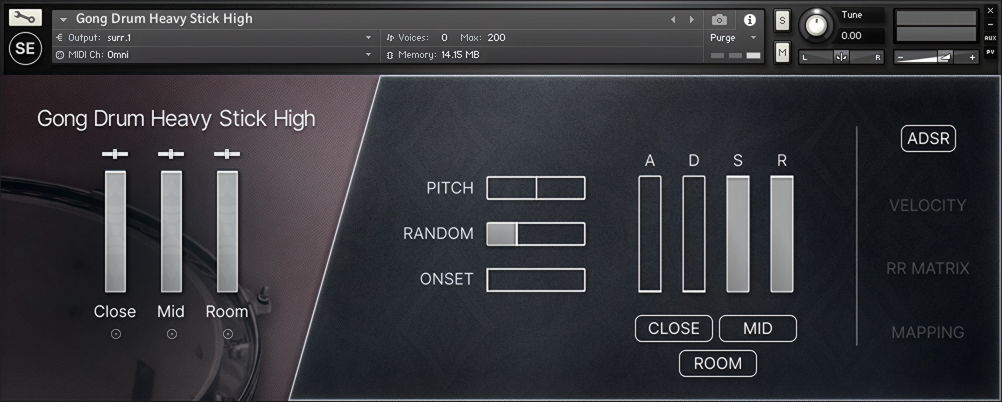Go to next instrument preset arrow
This screenshot has height=402, width=1002.
(691, 19)
